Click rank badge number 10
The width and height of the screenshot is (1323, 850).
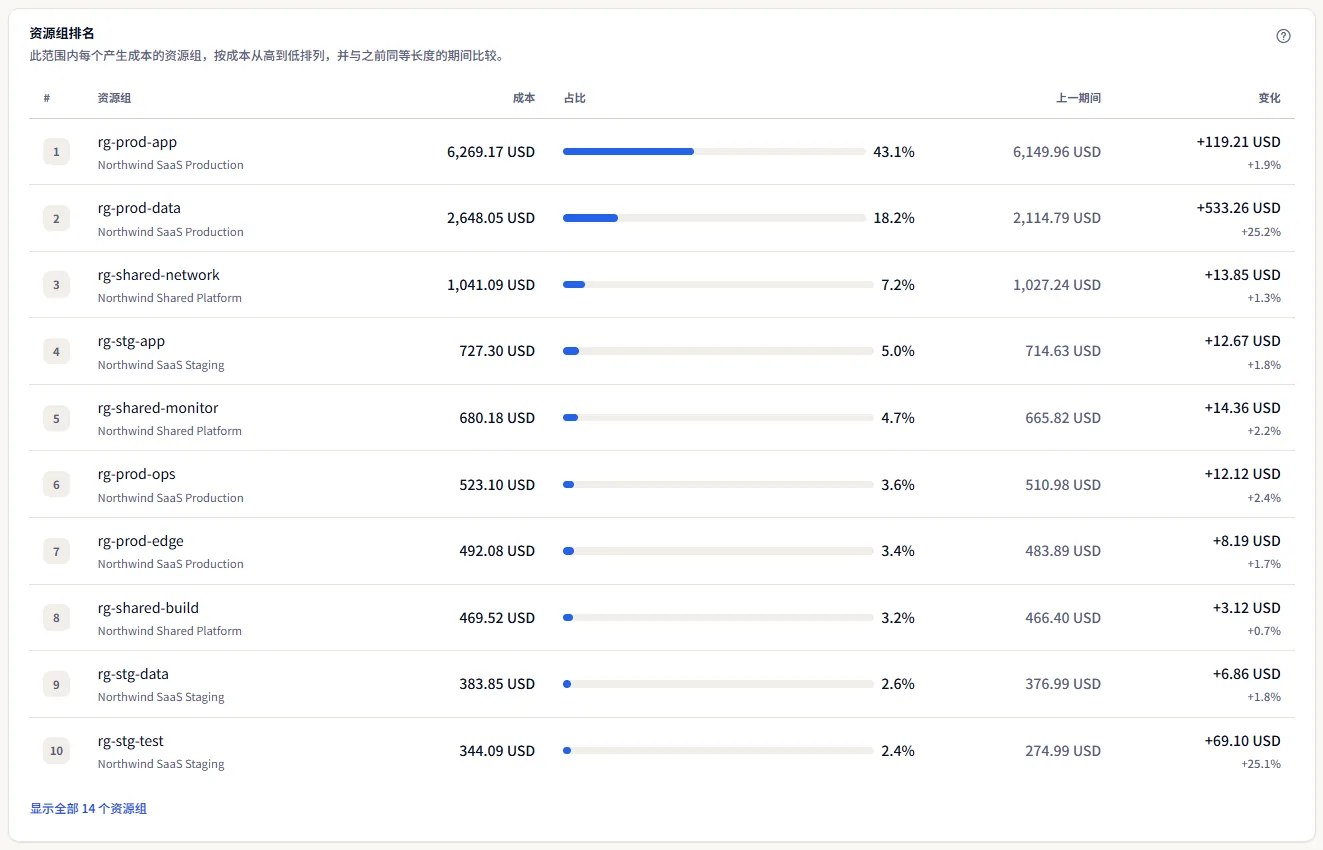coord(56,751)
